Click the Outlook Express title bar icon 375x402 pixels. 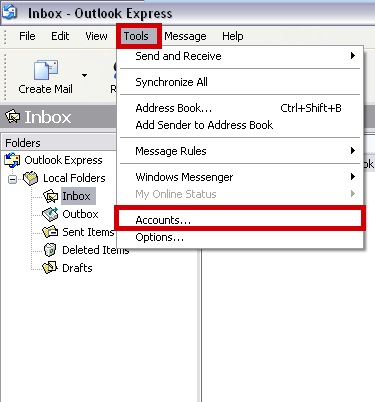coord(10,11)
